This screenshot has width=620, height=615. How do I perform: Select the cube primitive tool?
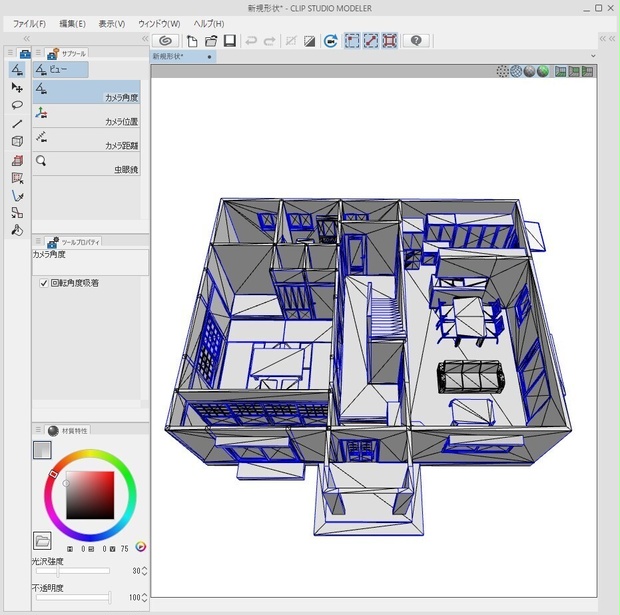coord(17,141)
